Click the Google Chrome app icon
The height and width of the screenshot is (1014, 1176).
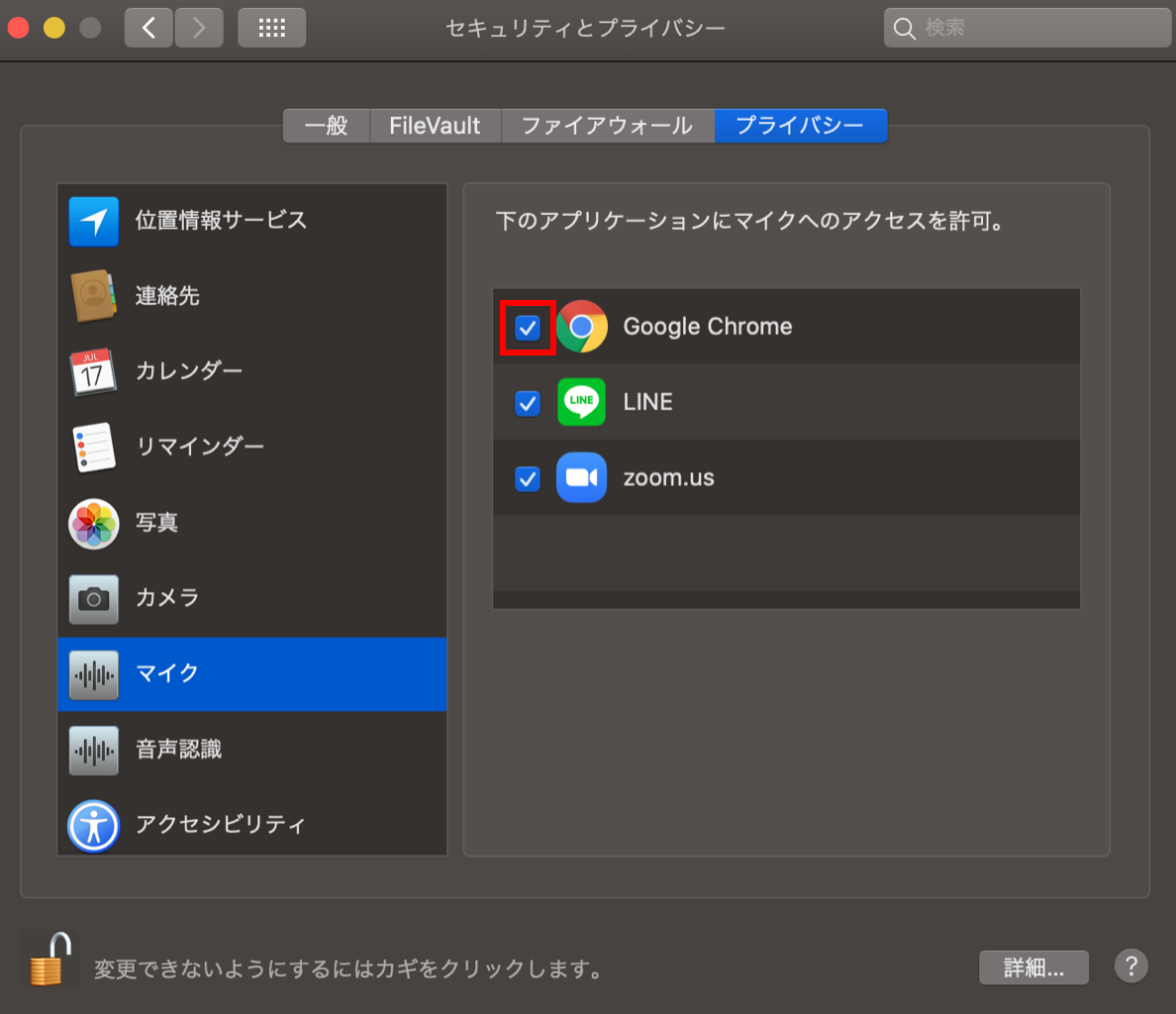(x=582, y=326)
